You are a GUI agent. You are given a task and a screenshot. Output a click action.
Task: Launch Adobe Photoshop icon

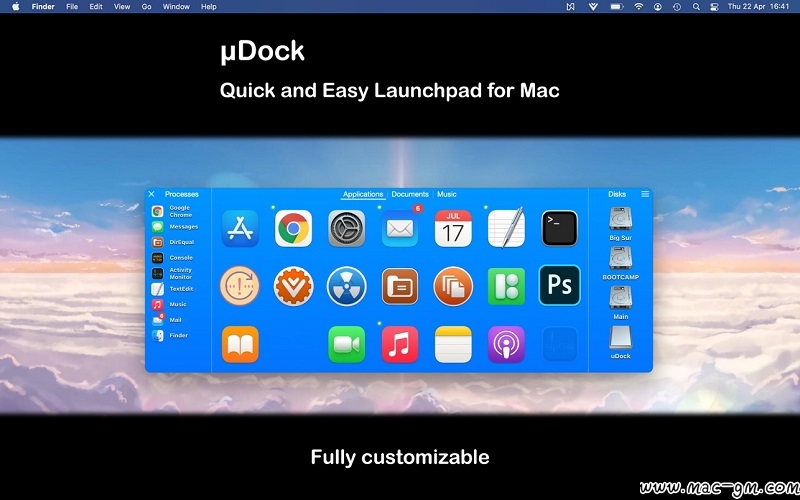coord(560,285)
